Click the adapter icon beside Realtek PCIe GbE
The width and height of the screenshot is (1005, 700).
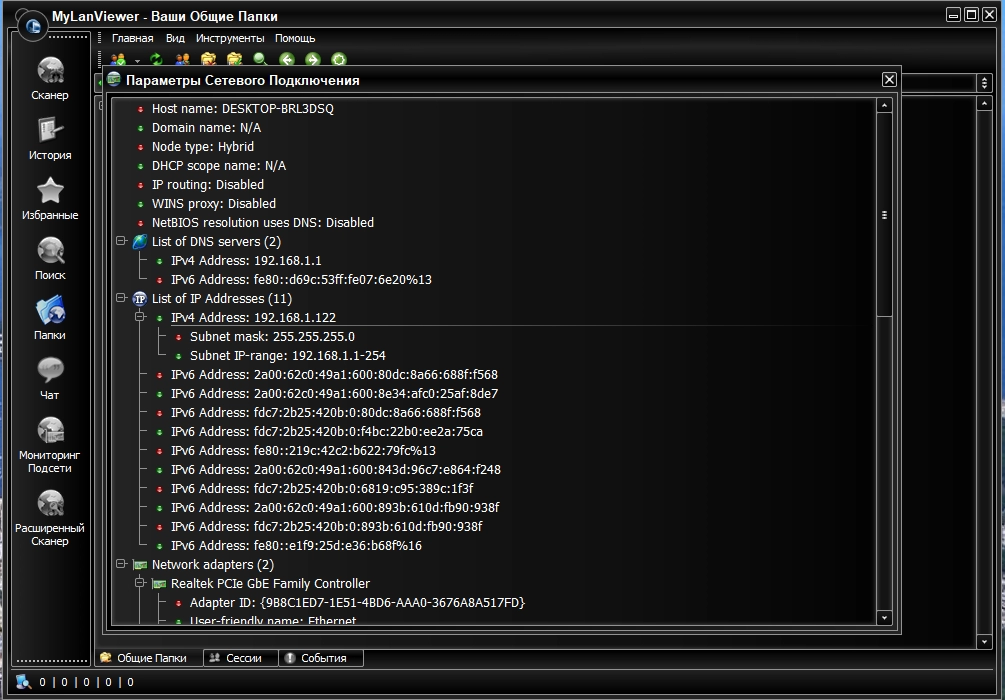(159, 584)
